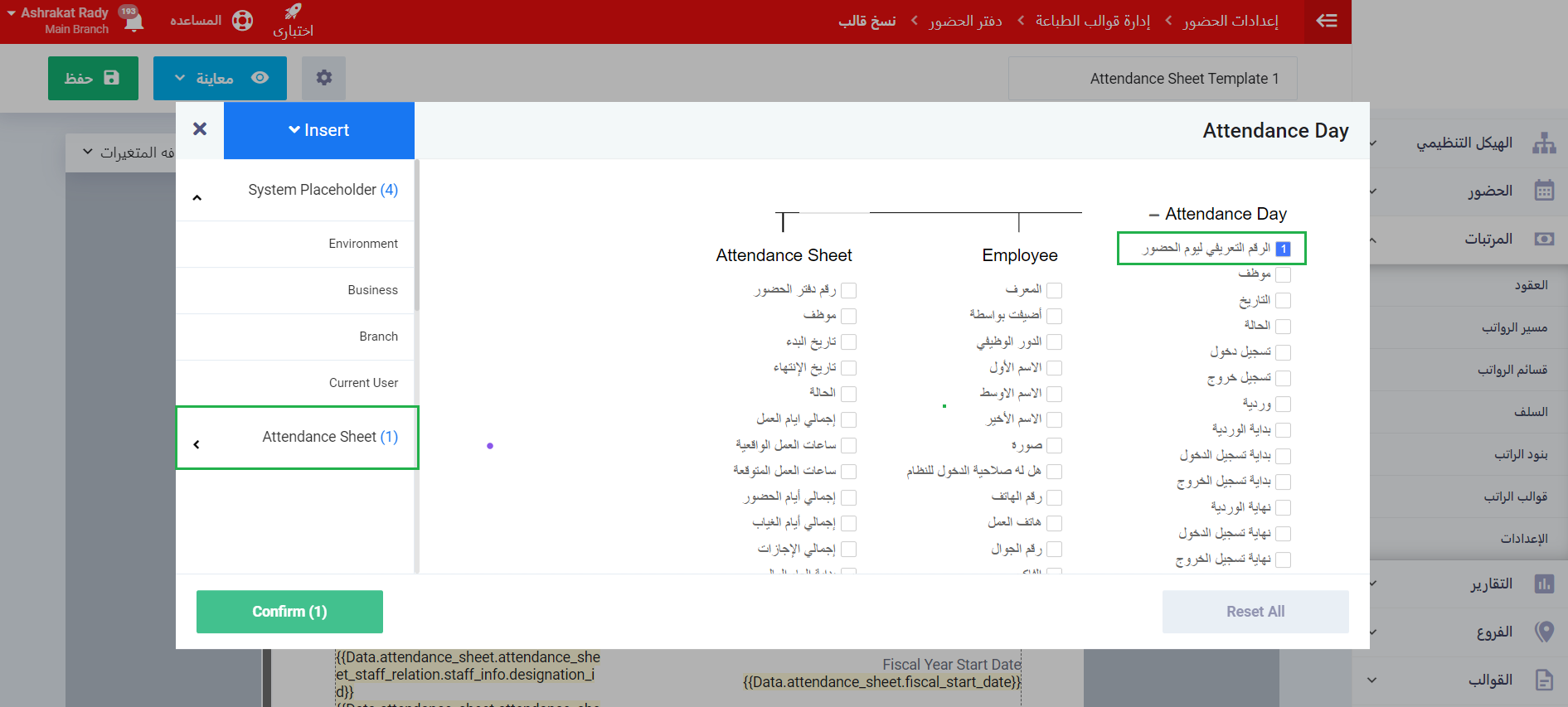Screen dimensions: 1568x707
Task: Tick the 'تاريخ البدء' checkbox
Action: tap(848, 342)
